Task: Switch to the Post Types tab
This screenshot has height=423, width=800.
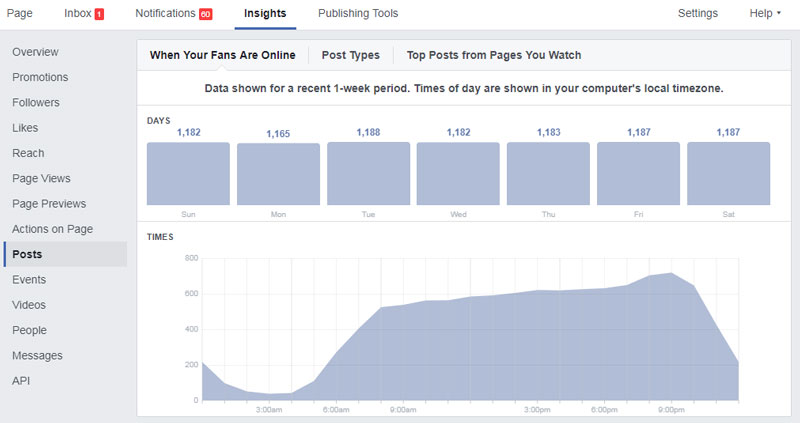Action: (x=351, y=55)
